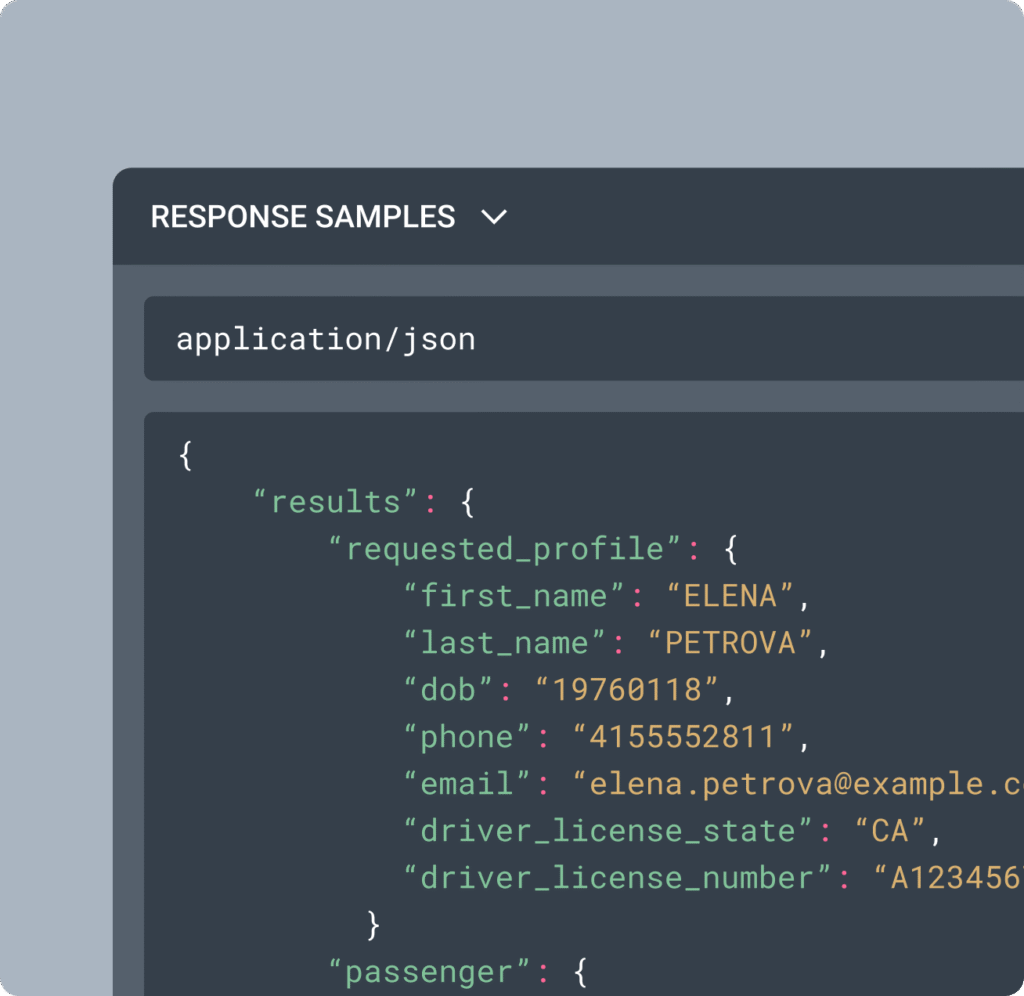Image resolution: width=1024 pixels, height=996 pixels.
Task: Click the "A123456" license number value
Action: point(949,878)
